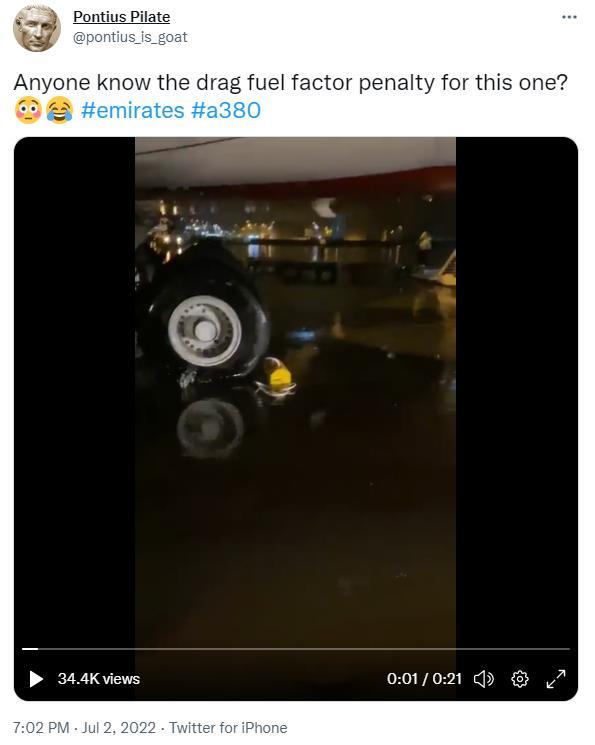The height and width of the screenshot is (745, 595).
Task: Follow the #emirates hashtag link
Action: (x=133, y=110)
